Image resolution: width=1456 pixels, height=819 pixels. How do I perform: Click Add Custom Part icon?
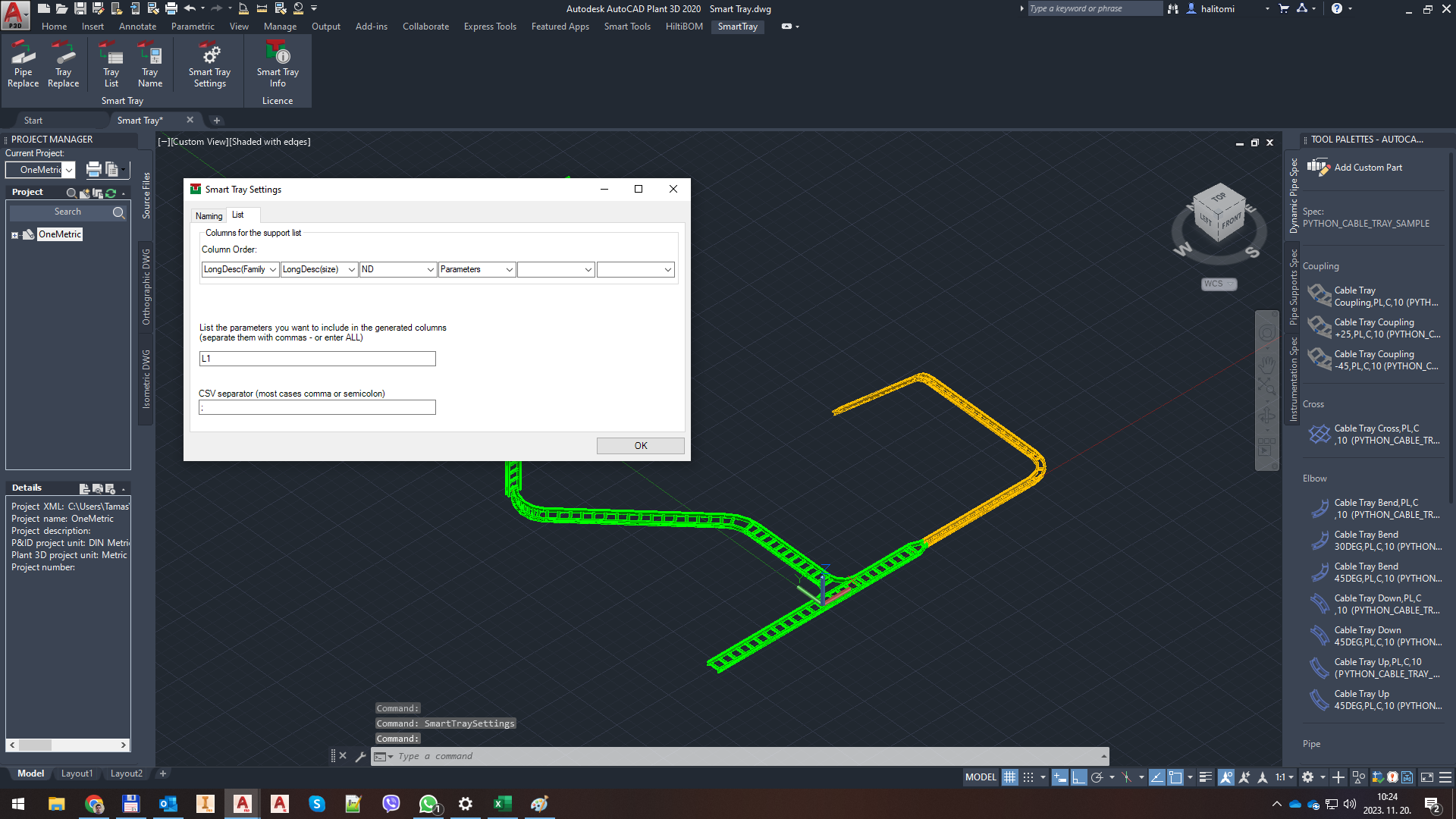(x=1318, y=167)
